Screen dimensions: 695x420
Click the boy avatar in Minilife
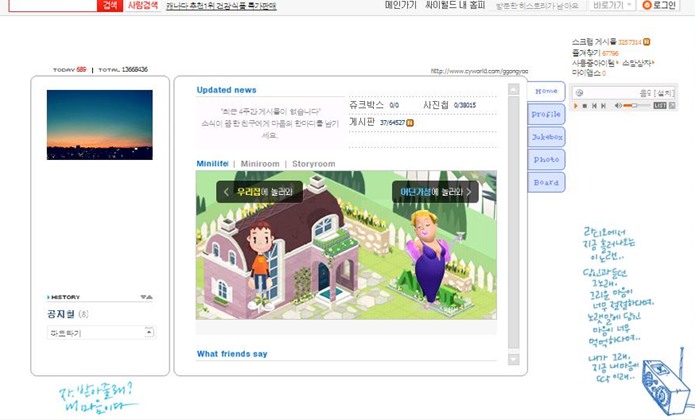262,266
